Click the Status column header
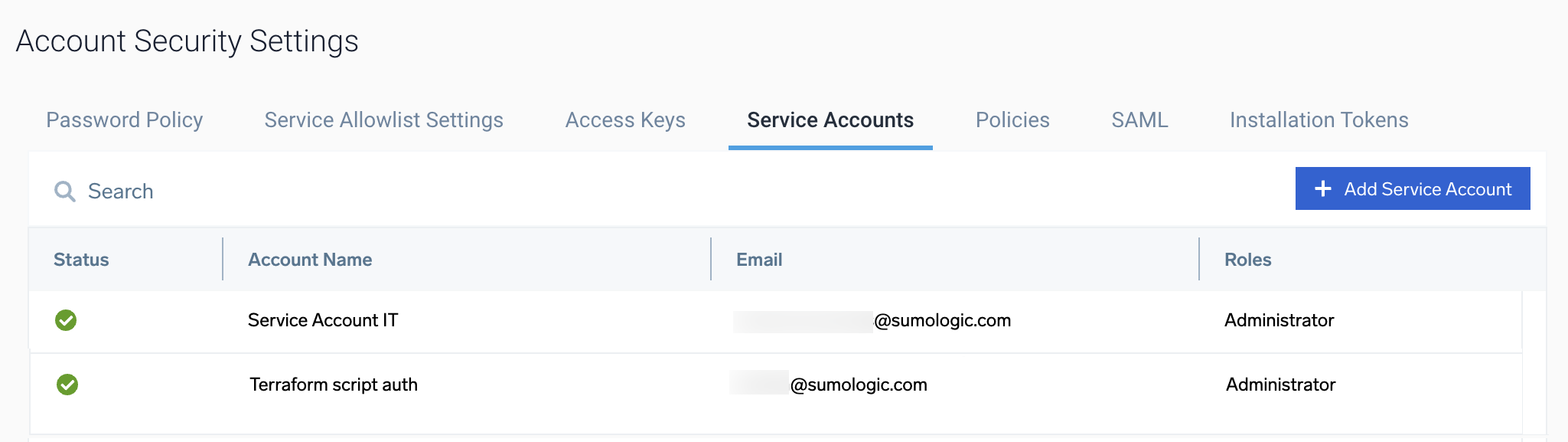Screen dimensions: 1568x442 click(x=80, y=259)
